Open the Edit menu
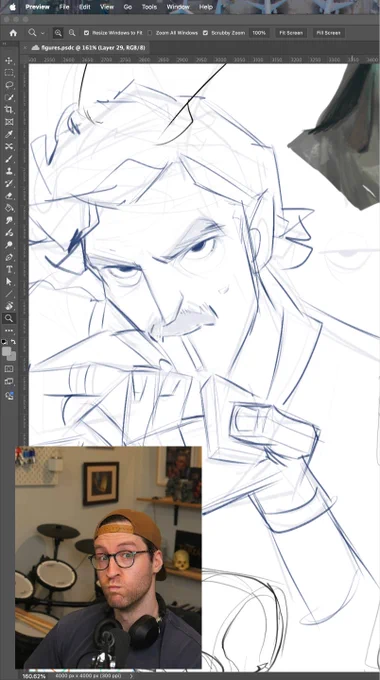This screenshot has height=680, width=380. (85, 7)
